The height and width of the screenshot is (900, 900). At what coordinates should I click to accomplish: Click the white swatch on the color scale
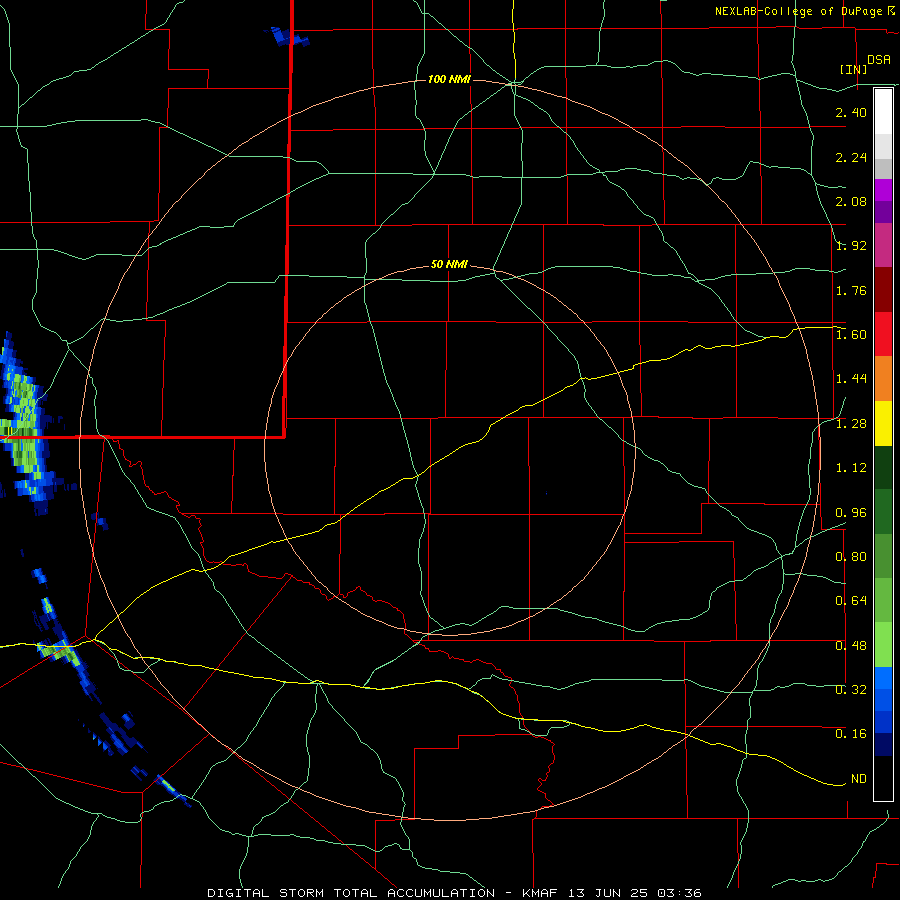coord(883,111)
